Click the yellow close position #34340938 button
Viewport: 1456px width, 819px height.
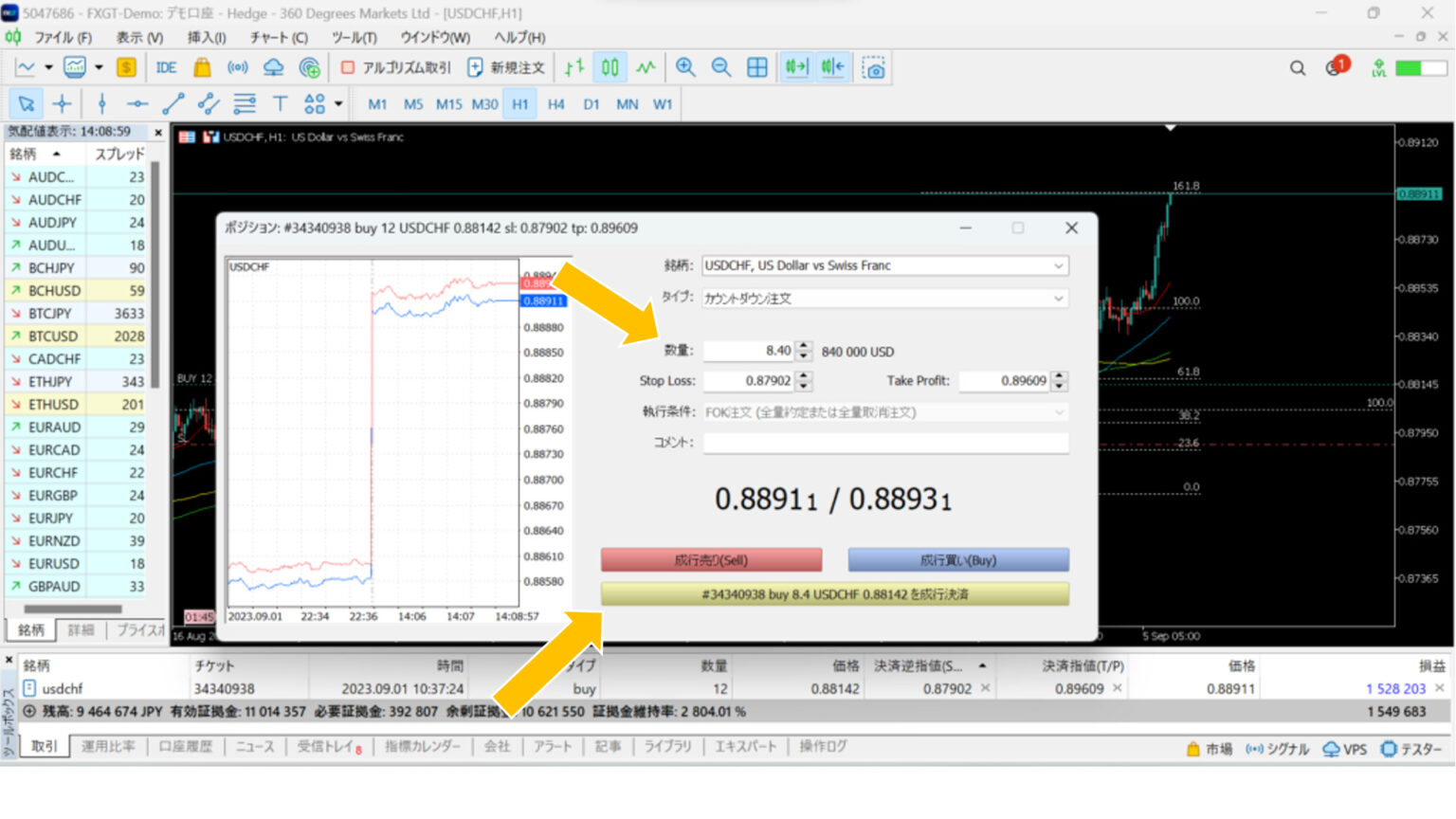tap(834, 594)
